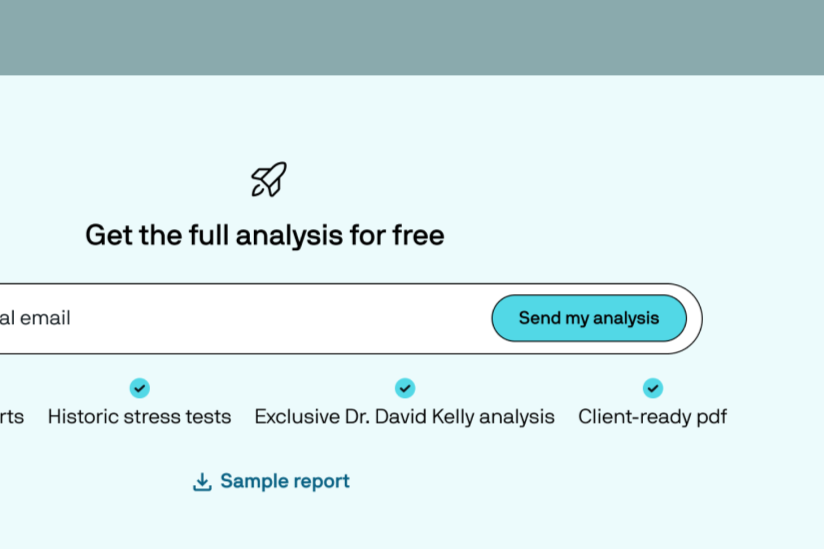Click the gray-teal banner at top of page
824x549 pixels.
click(x=412, y=37)
